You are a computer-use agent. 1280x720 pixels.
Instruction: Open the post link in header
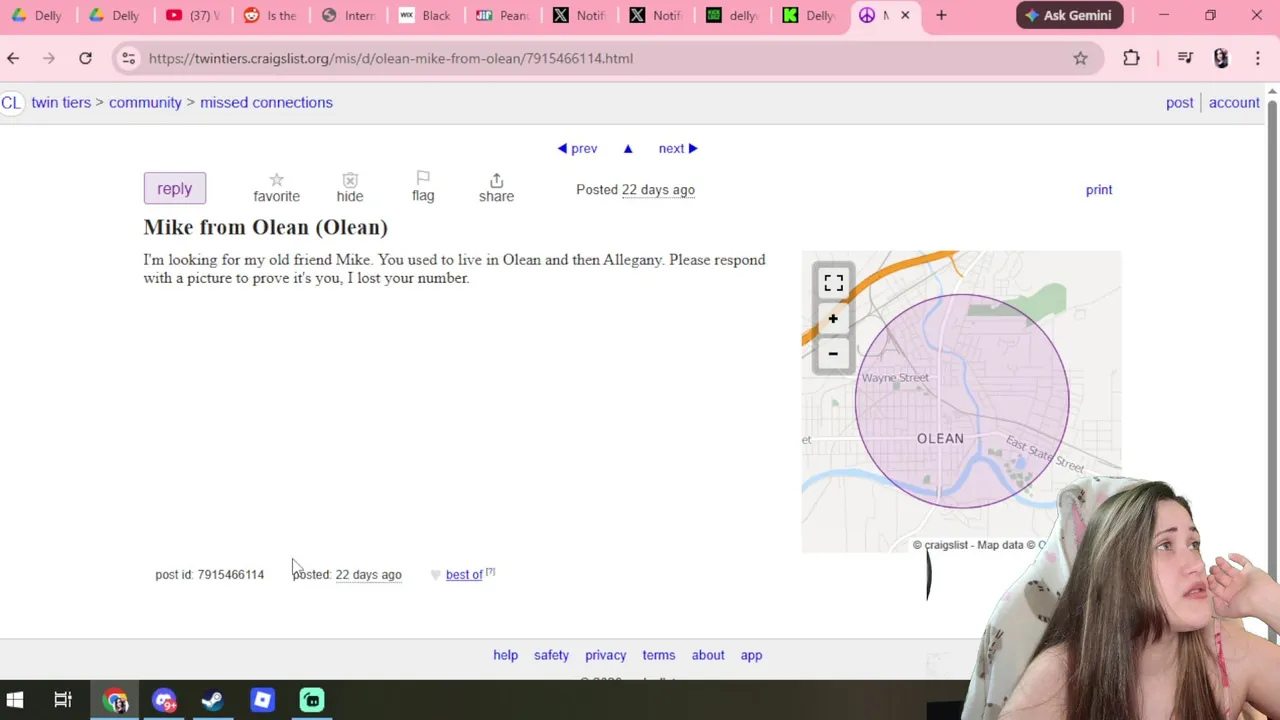point(1179,102)
